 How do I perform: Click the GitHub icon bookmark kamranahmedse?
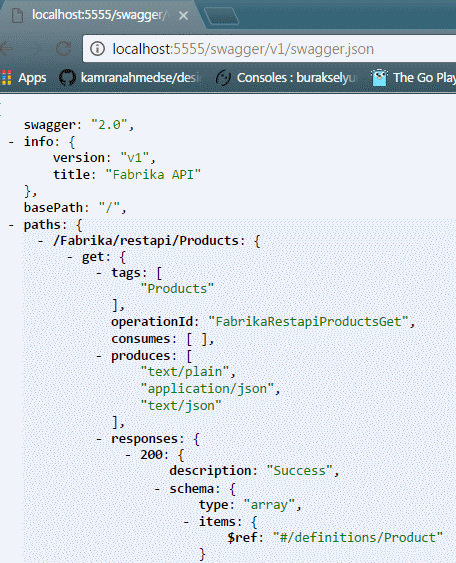(x=68, y=78)
